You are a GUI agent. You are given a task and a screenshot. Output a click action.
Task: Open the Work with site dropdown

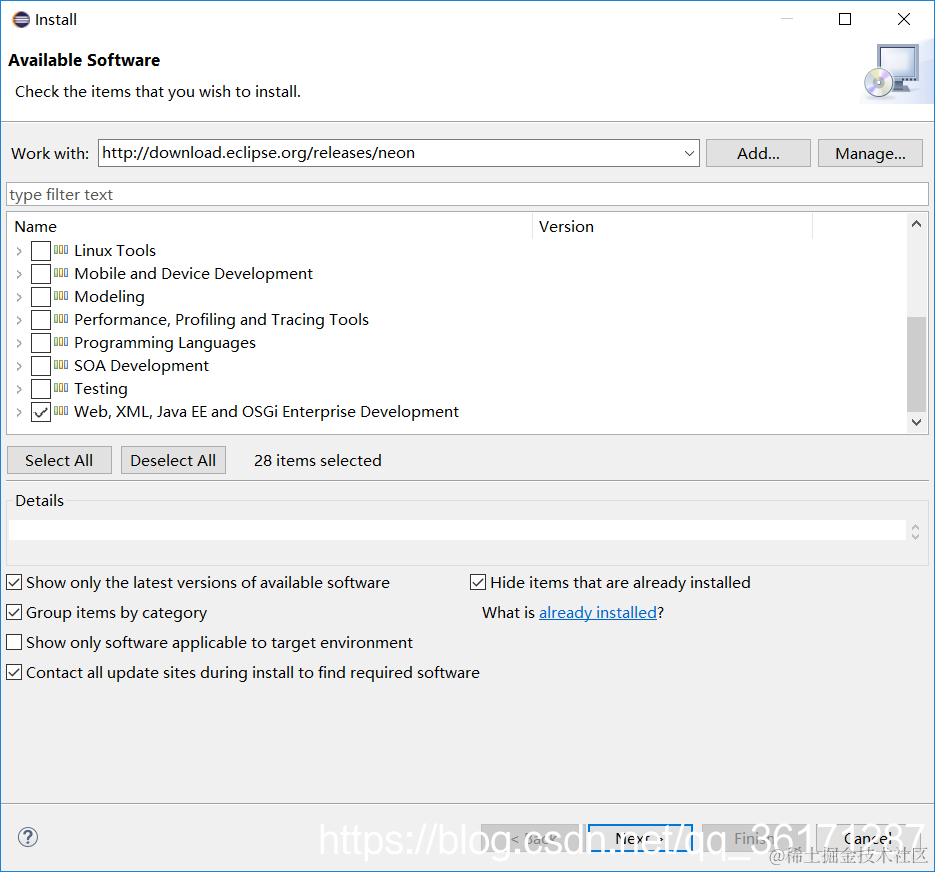click(689, 153)
